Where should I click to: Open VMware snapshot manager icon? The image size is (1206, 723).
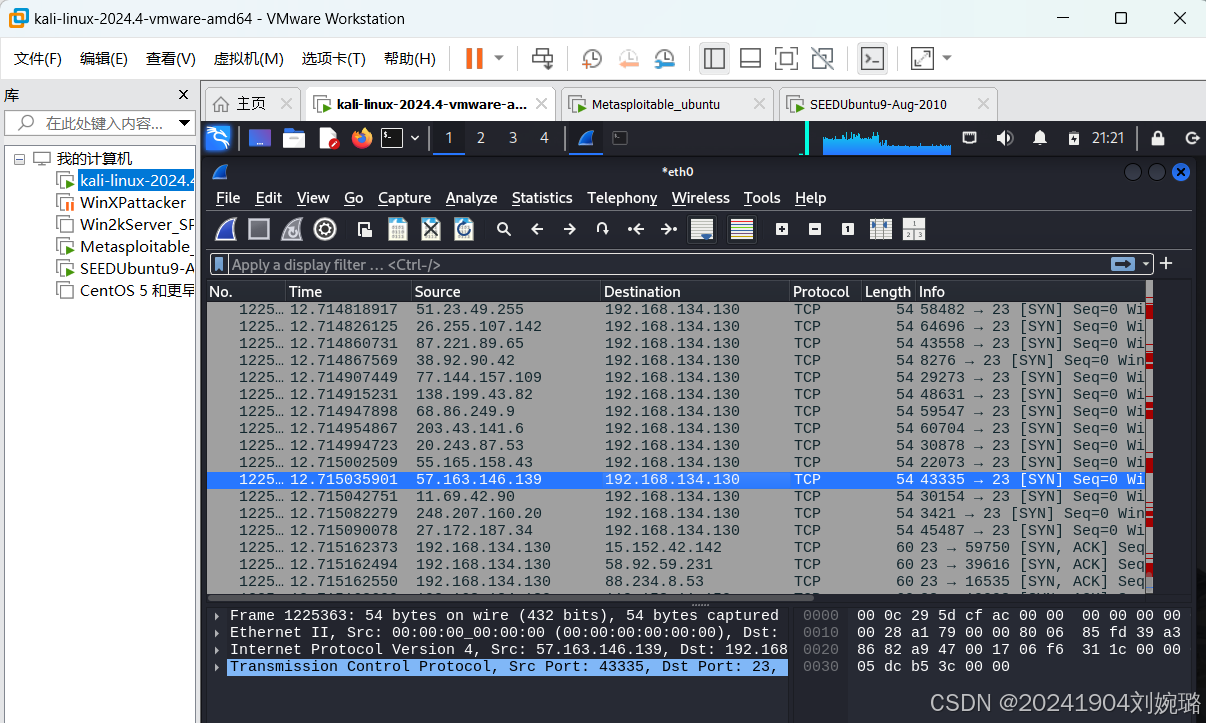[x=664, y=59]
